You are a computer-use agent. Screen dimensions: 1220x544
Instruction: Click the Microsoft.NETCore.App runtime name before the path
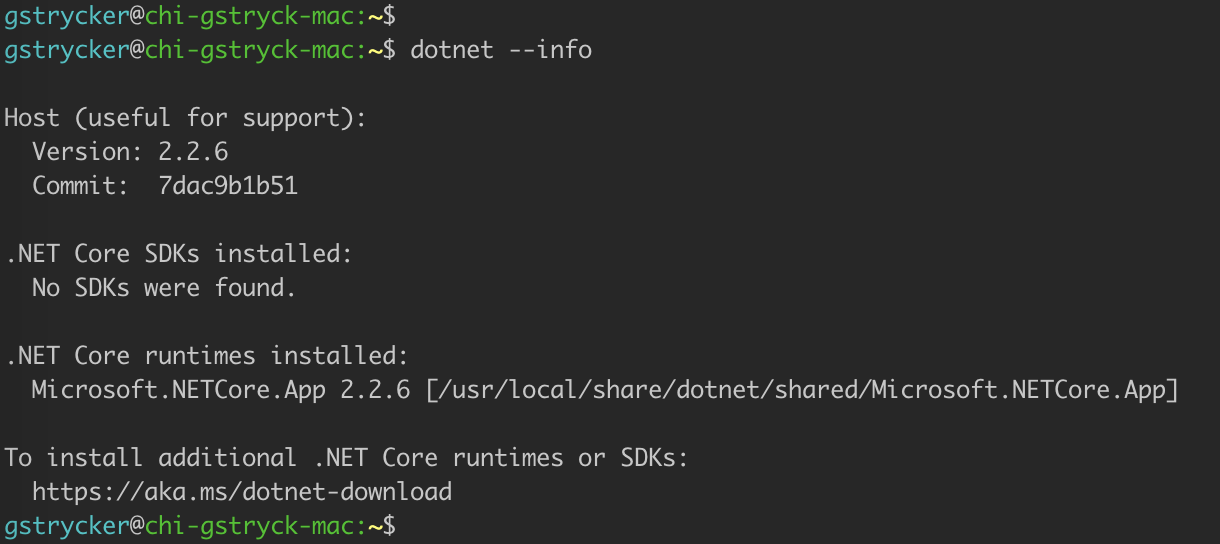click(x=178, y=390)
